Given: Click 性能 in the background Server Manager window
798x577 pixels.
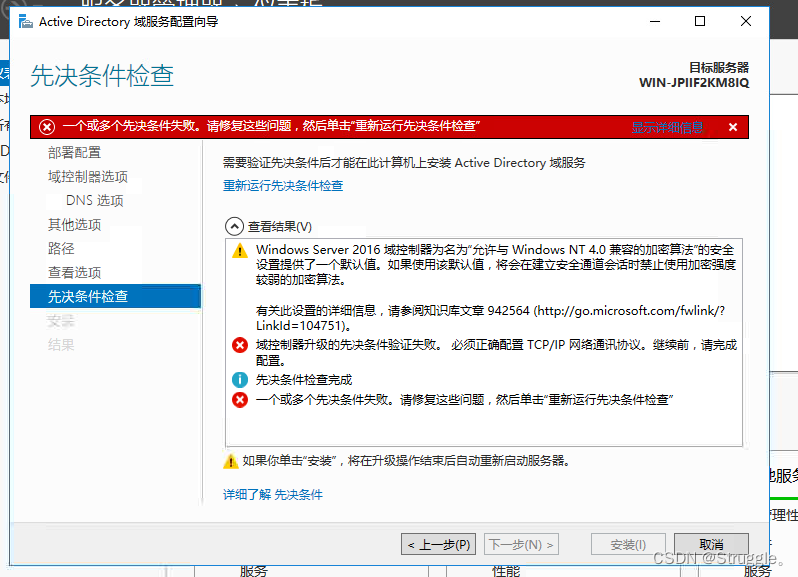Looking at the screenshot, I should click(506, 571).
